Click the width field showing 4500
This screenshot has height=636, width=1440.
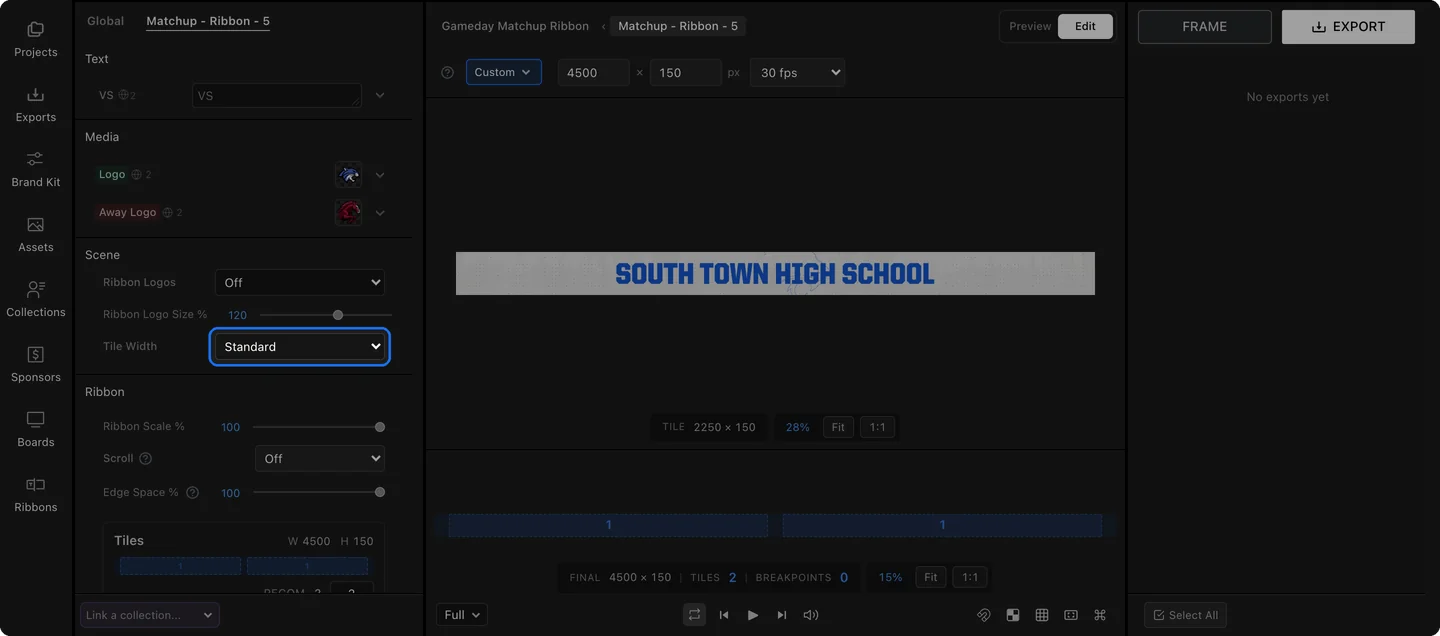pos(594,72)
